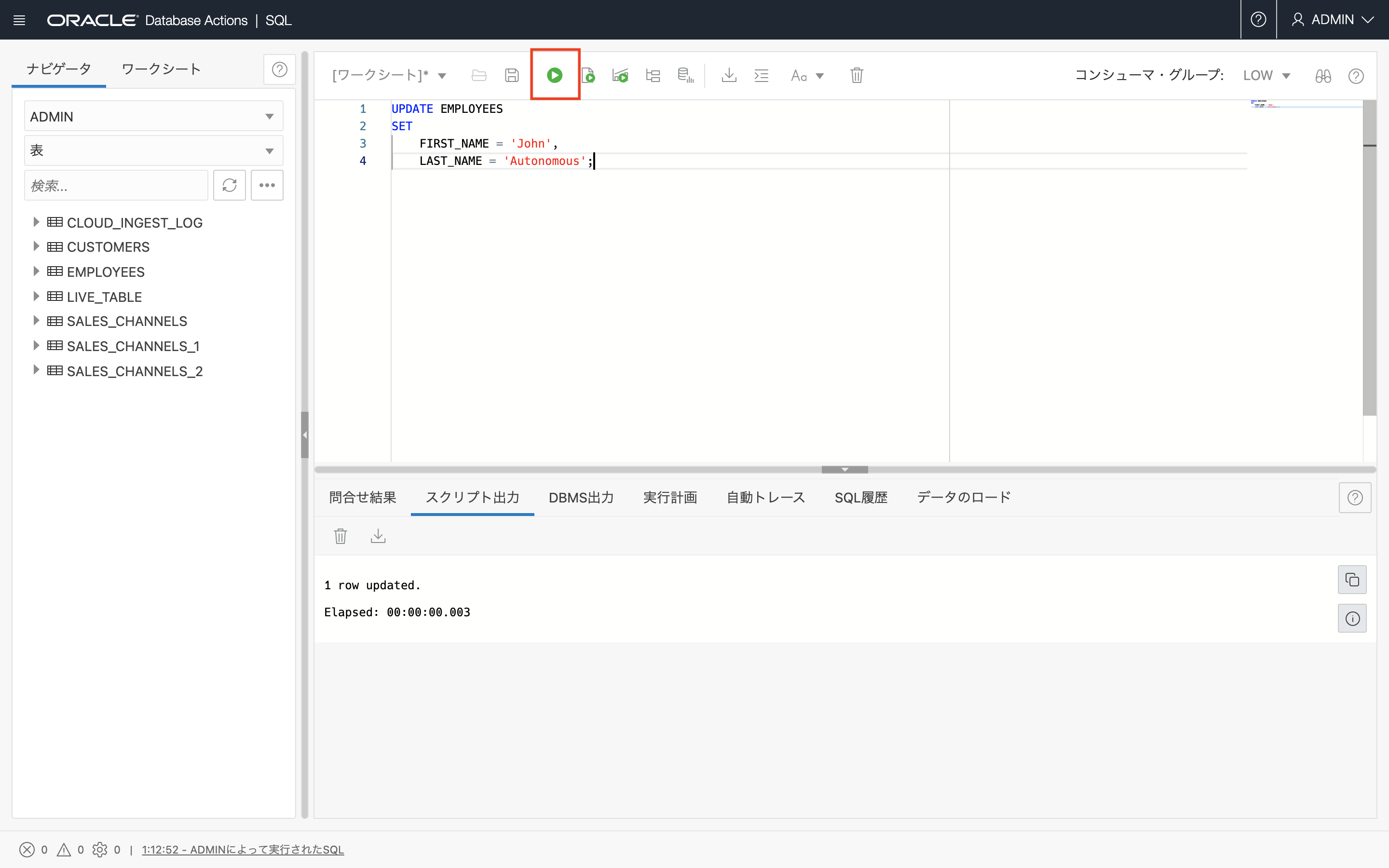The image size is (1389, 868).
Task: Collapse the output pane via splitter arrow
Action: 844,470
